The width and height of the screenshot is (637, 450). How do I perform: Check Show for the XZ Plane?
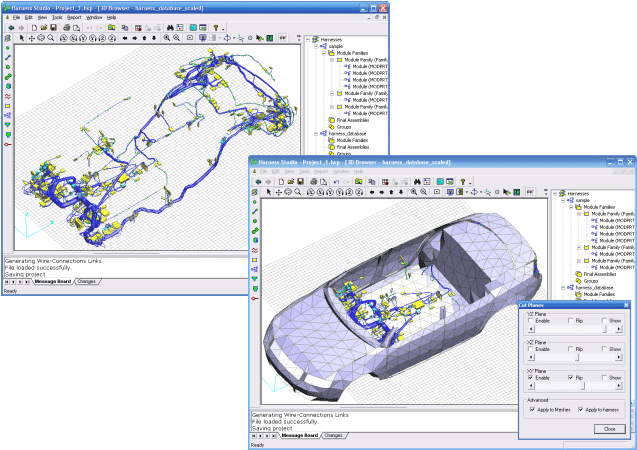(x=604, y=349)
